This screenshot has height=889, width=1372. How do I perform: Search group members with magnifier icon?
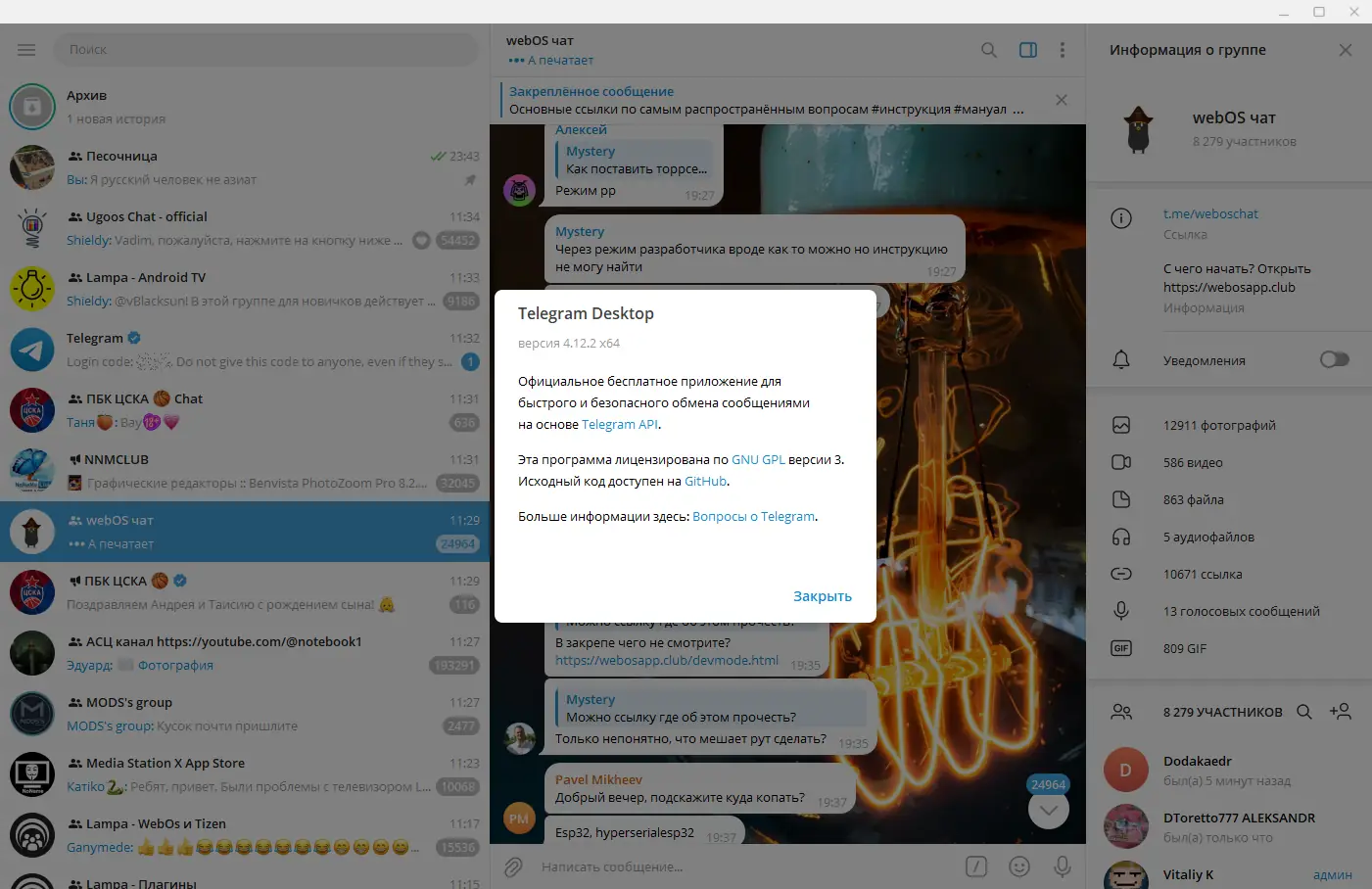tap(1304, 712)
